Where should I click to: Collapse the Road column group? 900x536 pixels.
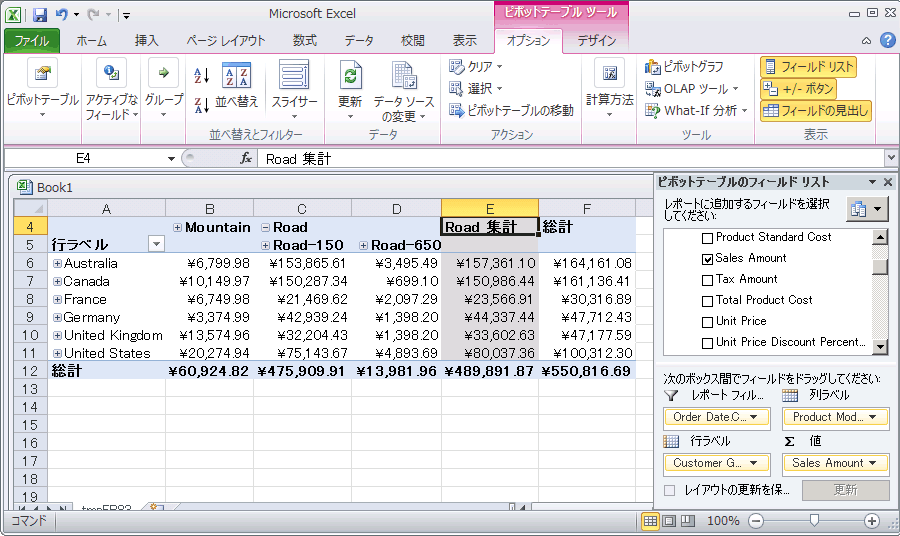[x=265, y=227]
